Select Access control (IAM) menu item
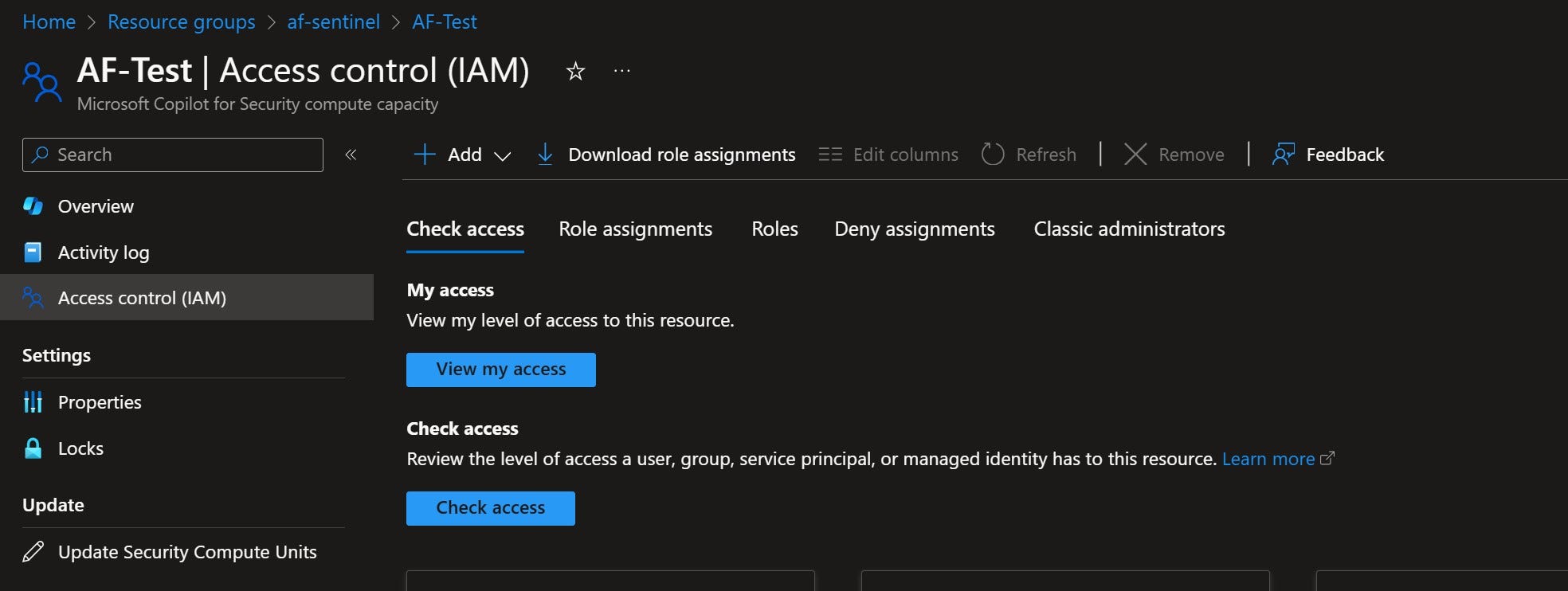Screen dimensions: 1568x591 (186, 297)
